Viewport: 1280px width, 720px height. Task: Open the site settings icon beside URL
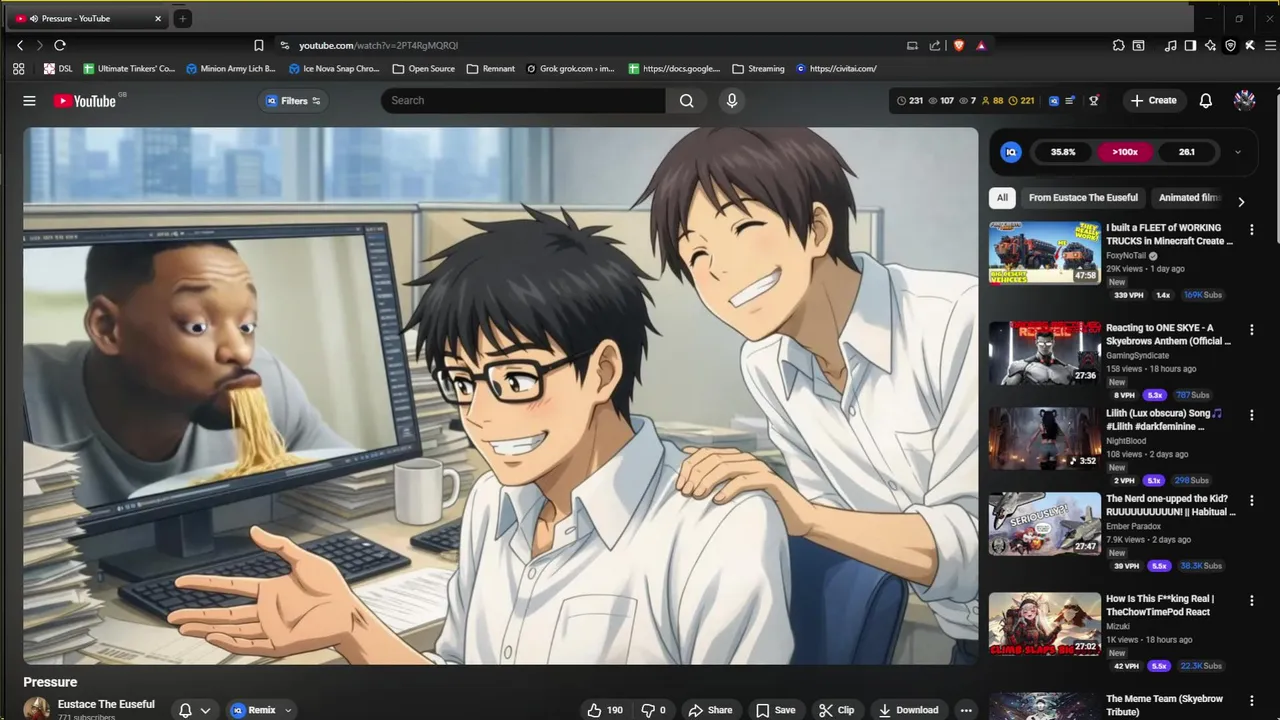point(285,45)
